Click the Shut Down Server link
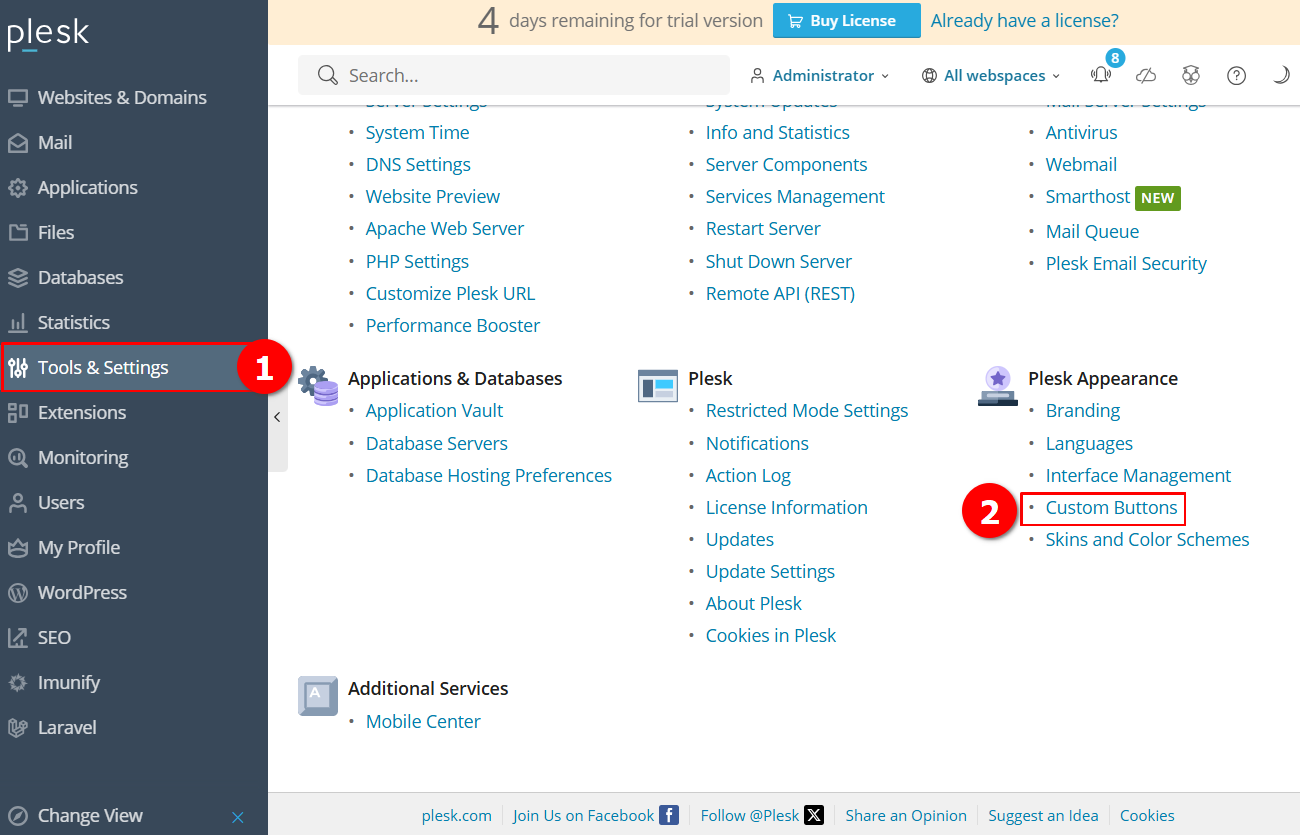This screenshot has width=1300, height=835. (779, 261)
